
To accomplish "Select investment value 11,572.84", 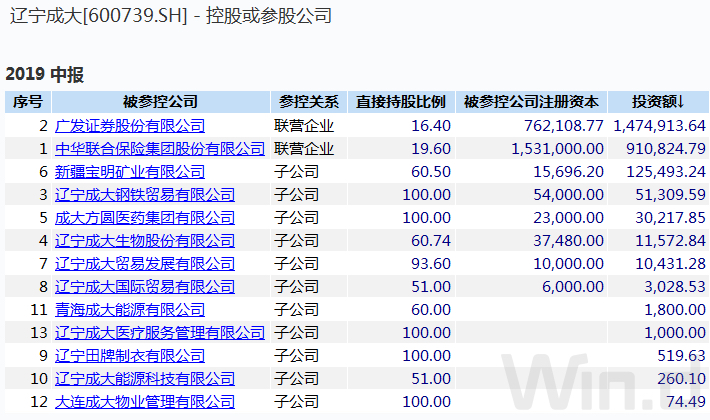I will point(671,241).
